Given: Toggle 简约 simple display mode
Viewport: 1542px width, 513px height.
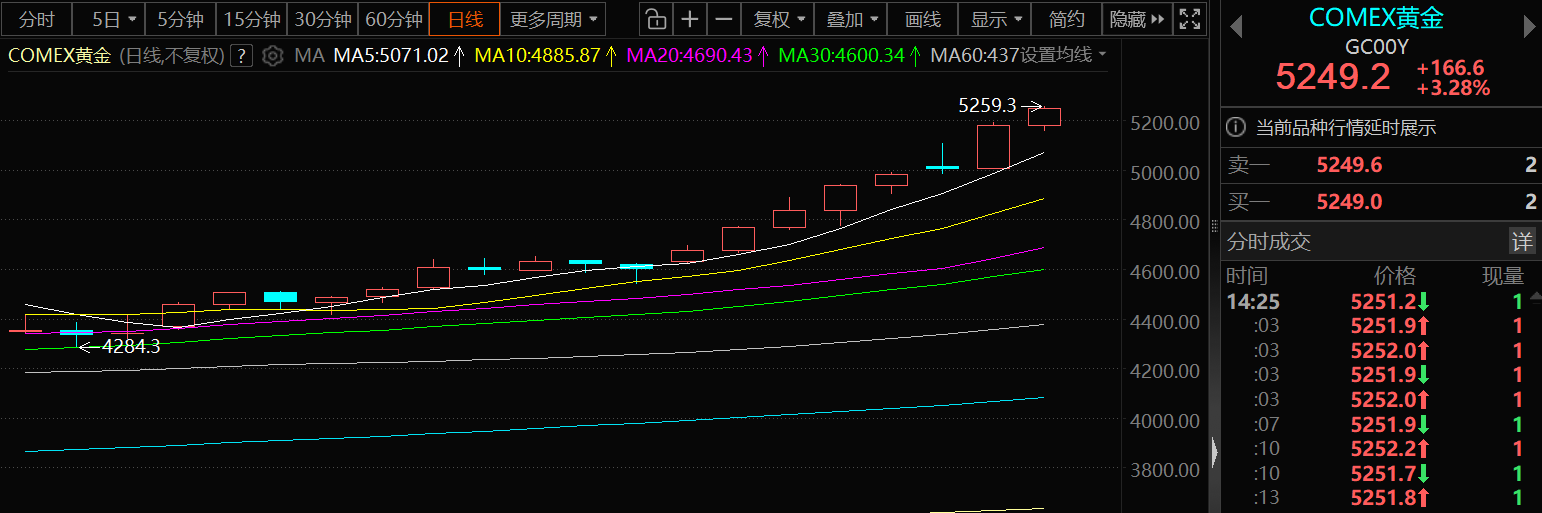Looking at the screenshot, I should (1066, 19).
